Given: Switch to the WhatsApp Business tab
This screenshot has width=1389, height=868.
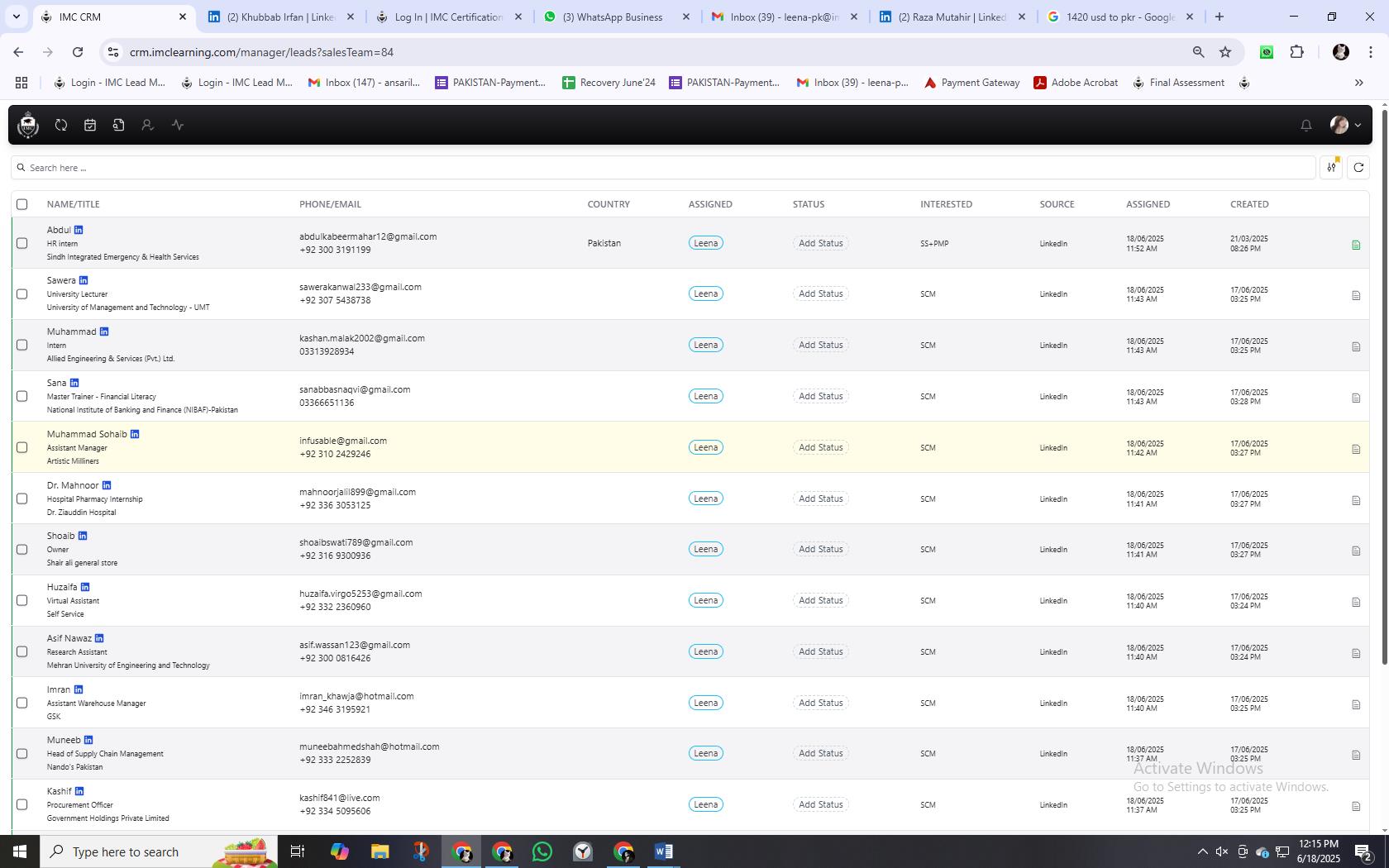Looking at the screenshot, I should 616,17.
